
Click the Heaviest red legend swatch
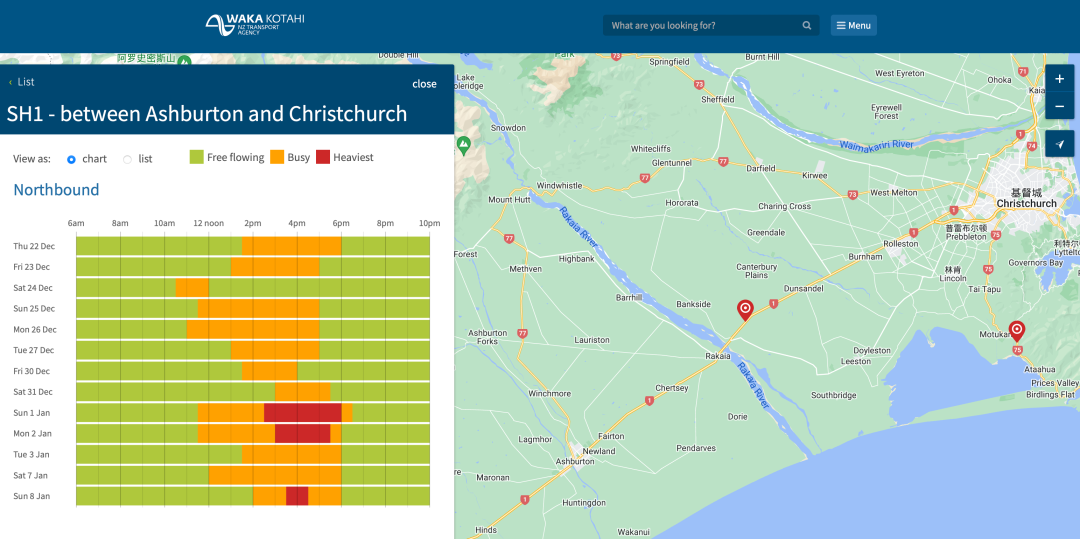323,157
